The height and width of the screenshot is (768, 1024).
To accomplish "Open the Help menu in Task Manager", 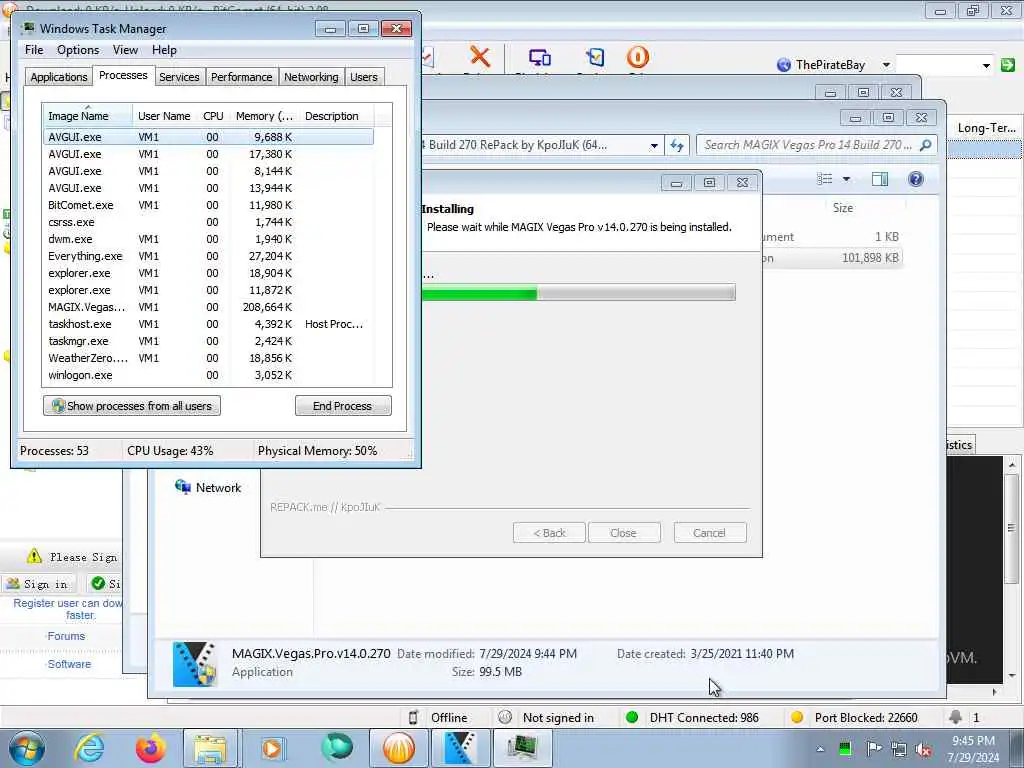I will tap(164, 50).
